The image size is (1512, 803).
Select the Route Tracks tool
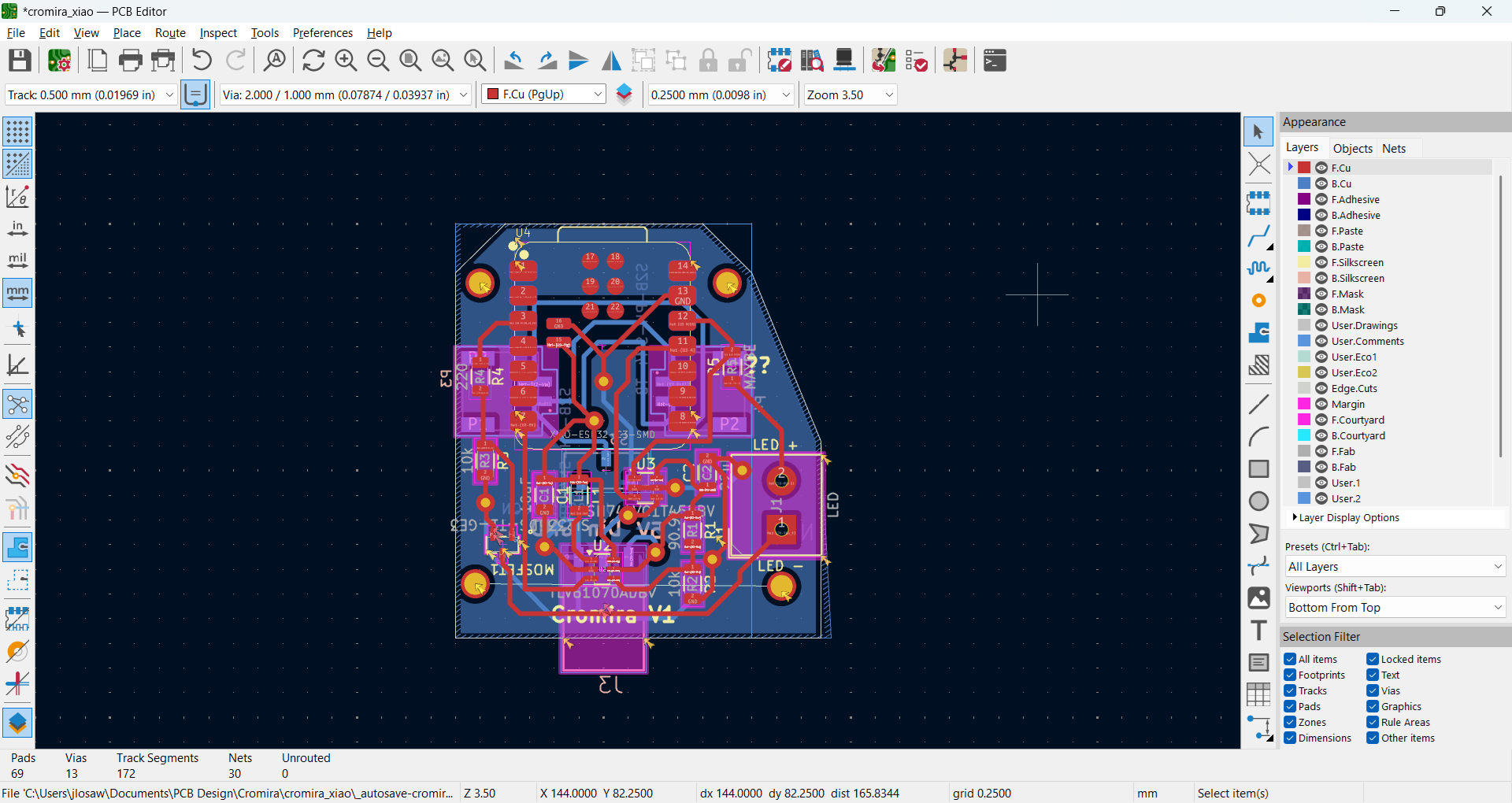point(1258,236)
